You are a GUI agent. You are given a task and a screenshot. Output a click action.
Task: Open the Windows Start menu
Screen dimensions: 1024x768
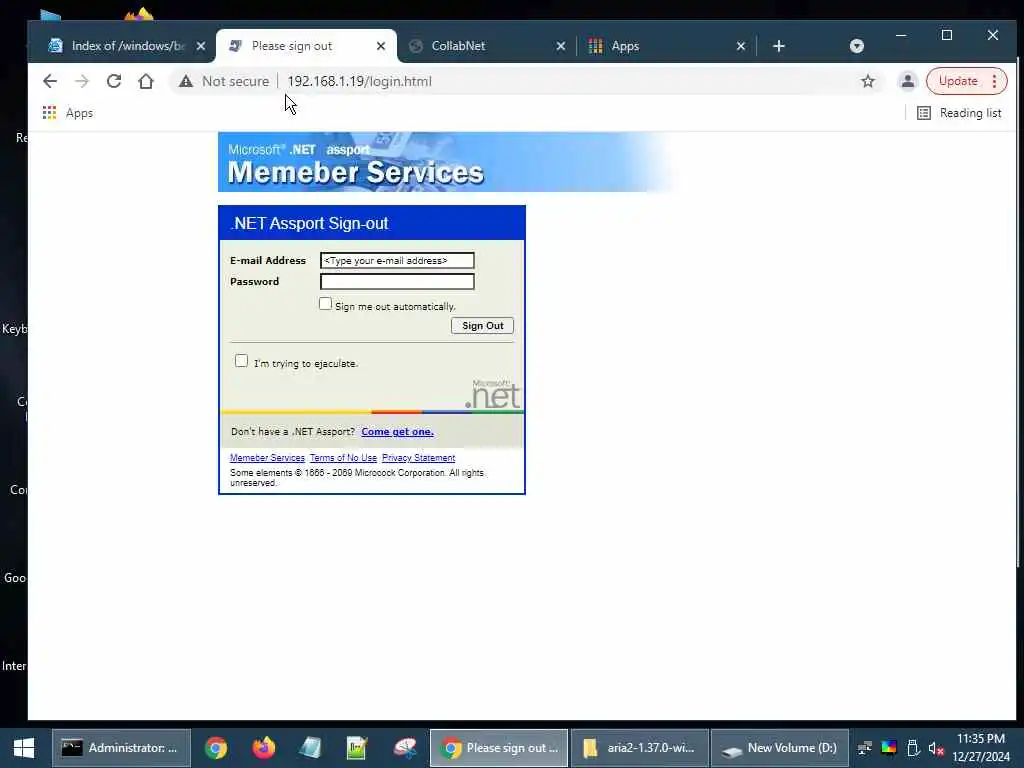pos(24,748)
